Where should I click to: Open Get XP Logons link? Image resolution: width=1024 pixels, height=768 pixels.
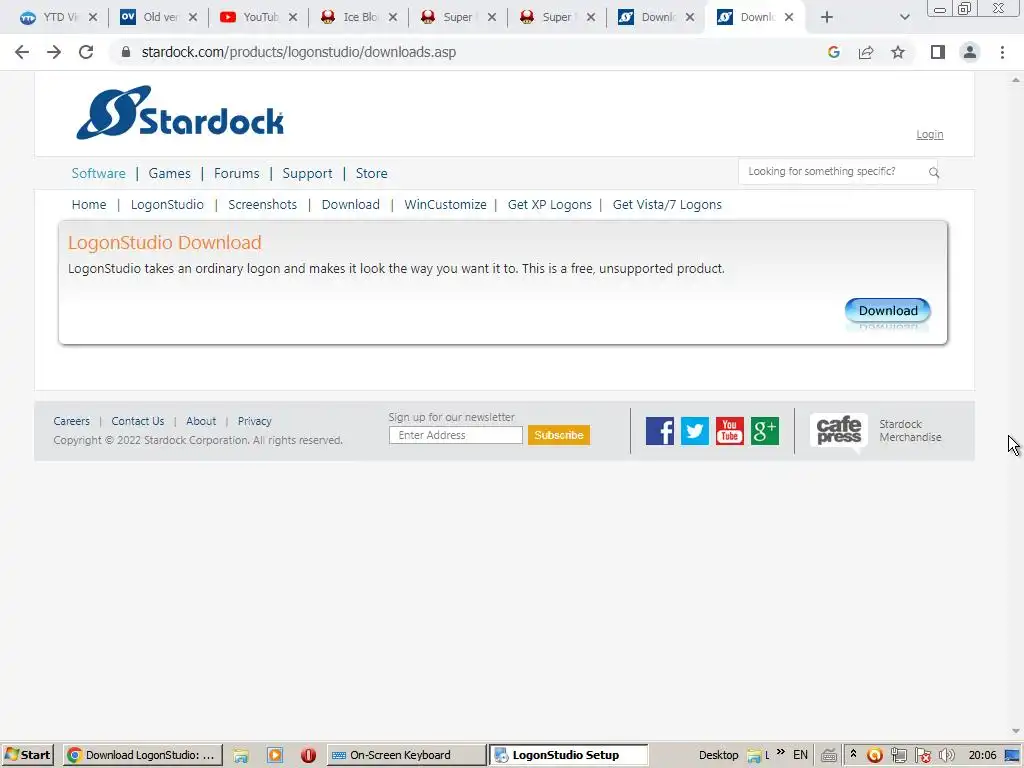tap(550, 204)
